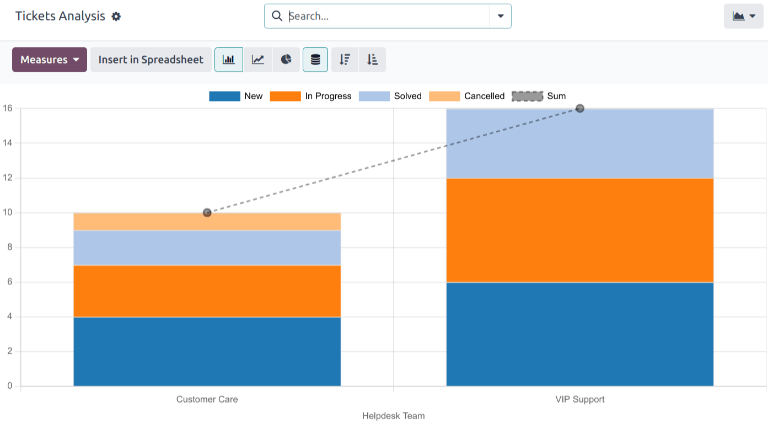Sort chart in ascending order

tap(372, 60)
